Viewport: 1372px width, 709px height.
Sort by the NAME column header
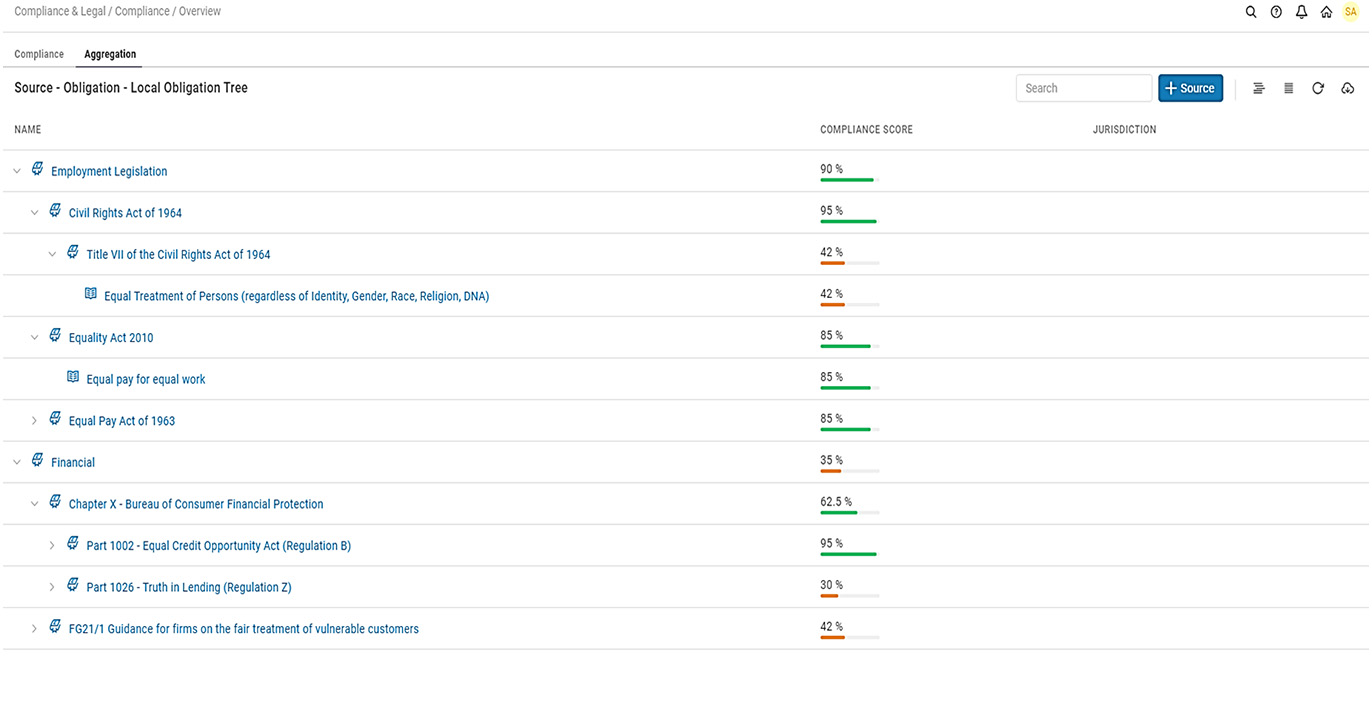[28, 130]
